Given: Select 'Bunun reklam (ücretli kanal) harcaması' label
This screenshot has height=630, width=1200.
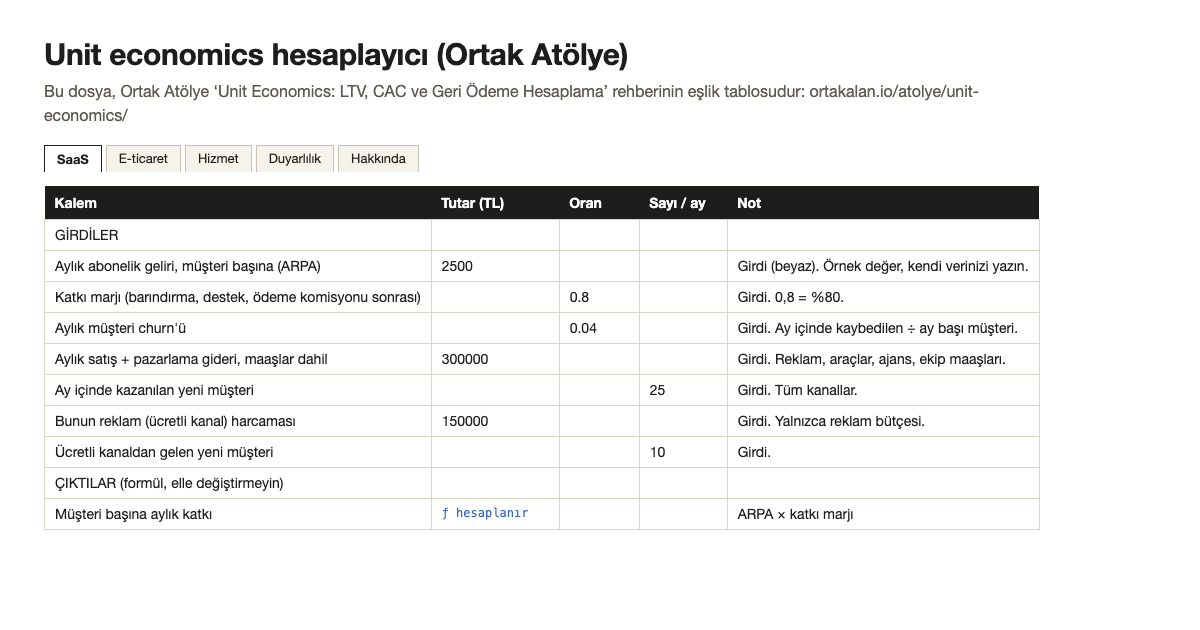Looking at the screenshot, I should coord(175,421).
